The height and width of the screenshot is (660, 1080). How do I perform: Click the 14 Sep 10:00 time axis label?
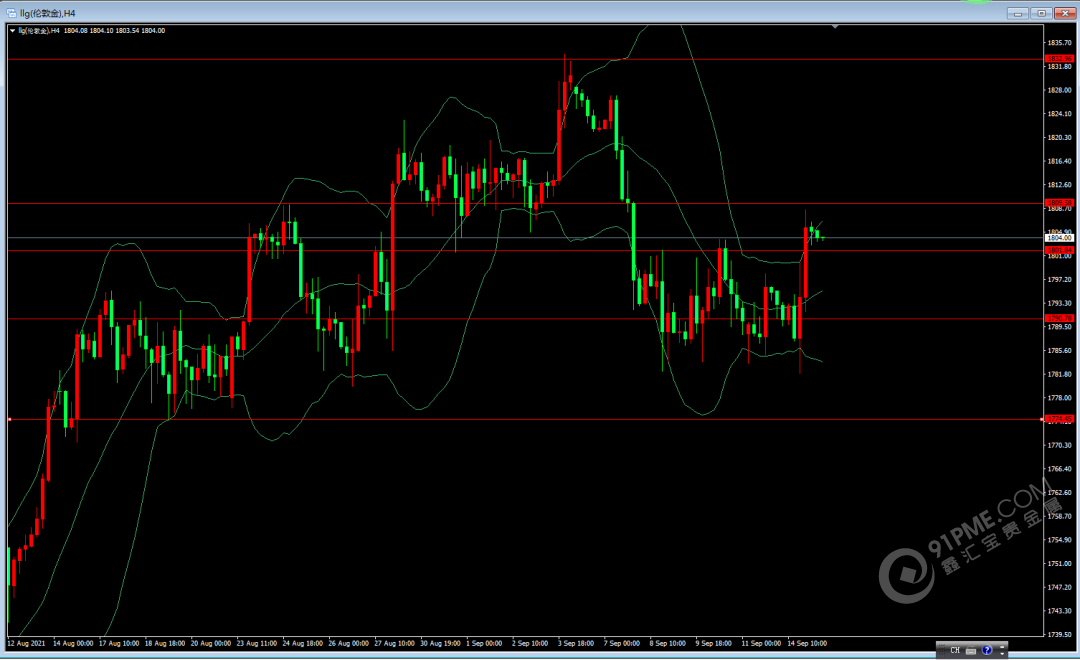[x=807, y=643]
